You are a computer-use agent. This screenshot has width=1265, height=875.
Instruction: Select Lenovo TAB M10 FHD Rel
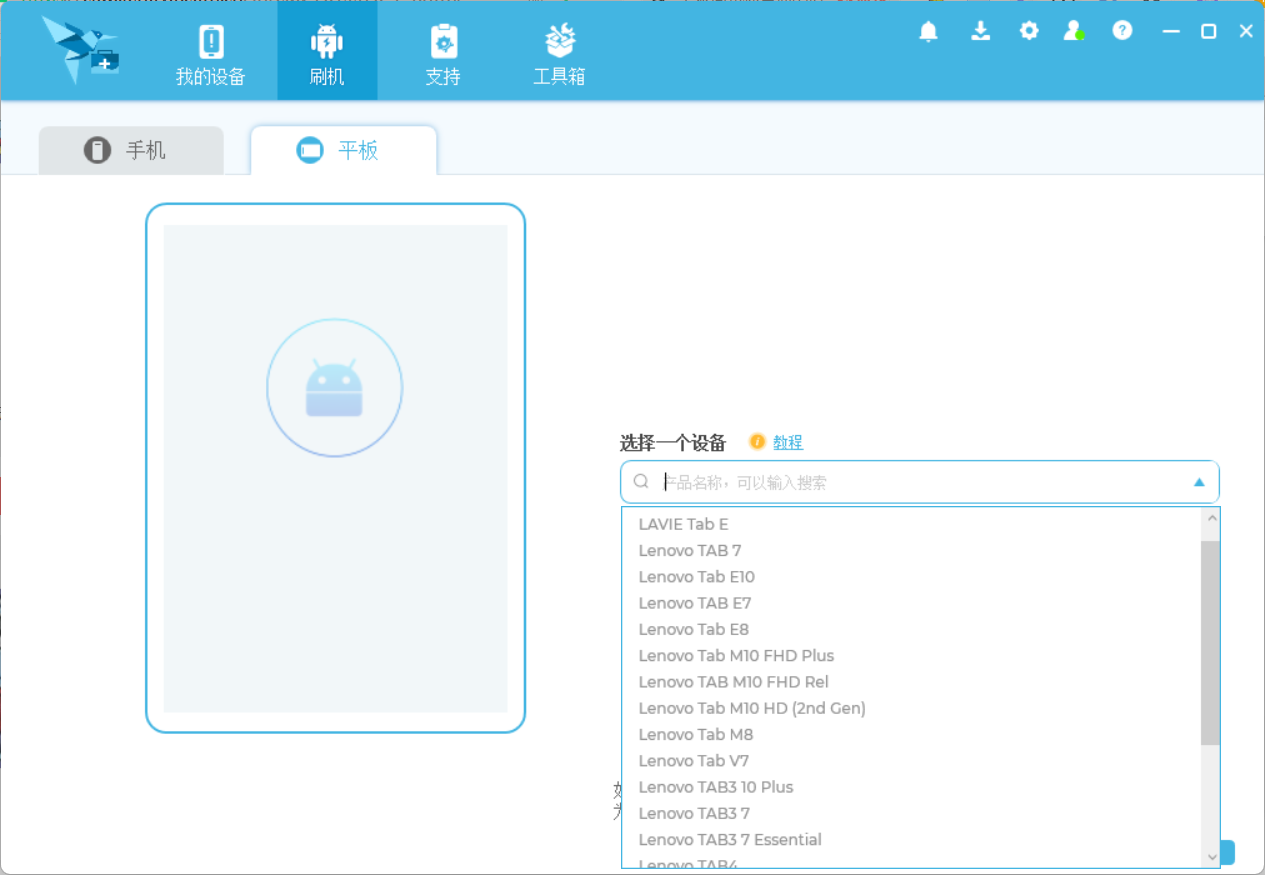(x=912, y=682)
